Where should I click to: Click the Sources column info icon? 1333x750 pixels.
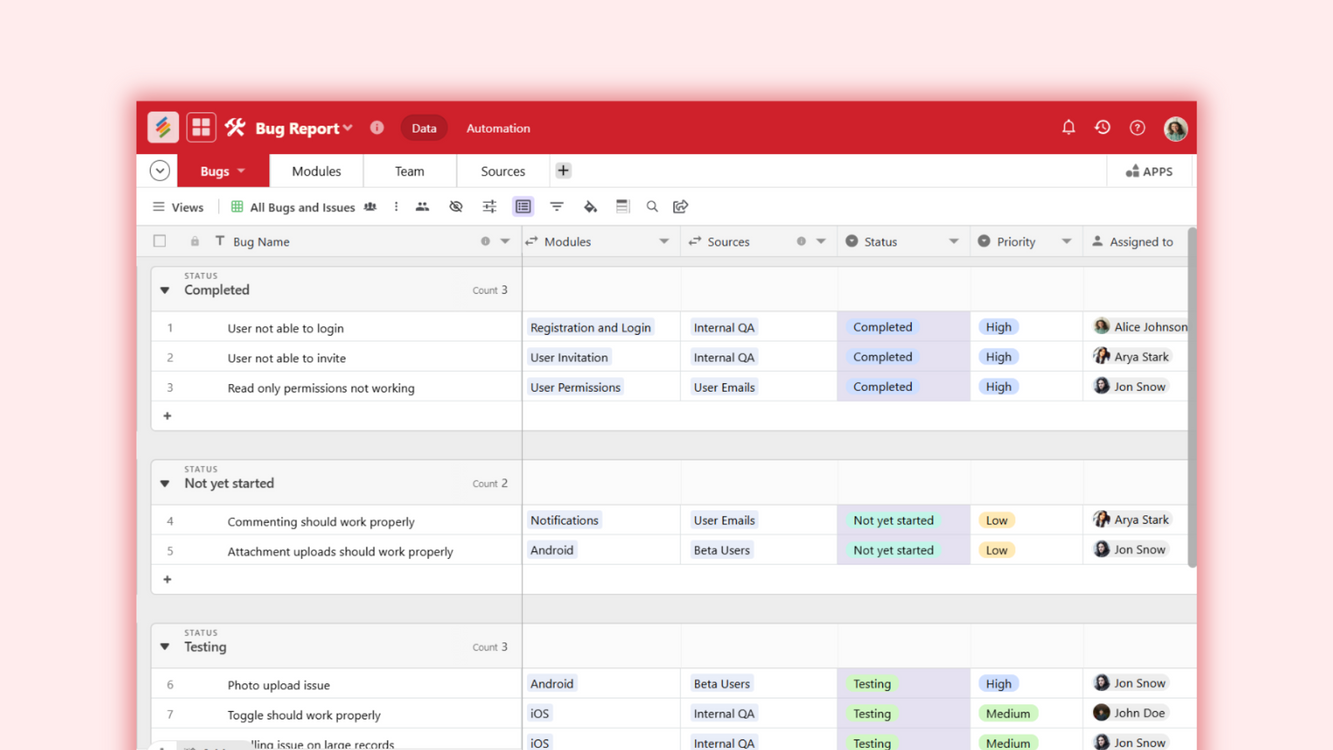(801, 242)
